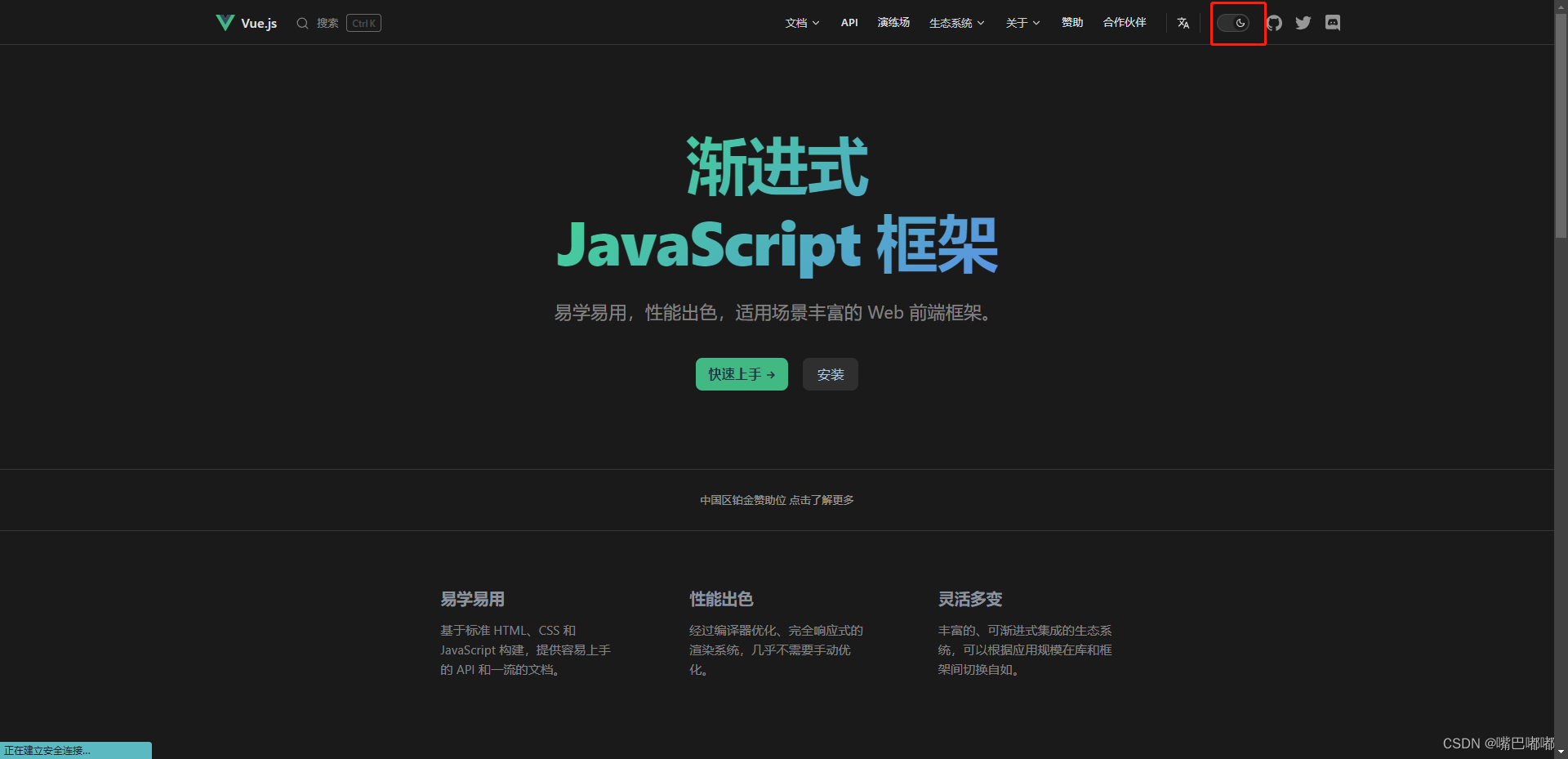Click the search magnifier icon
This screenshot has width=1568, height=759.
pos(302,23)
